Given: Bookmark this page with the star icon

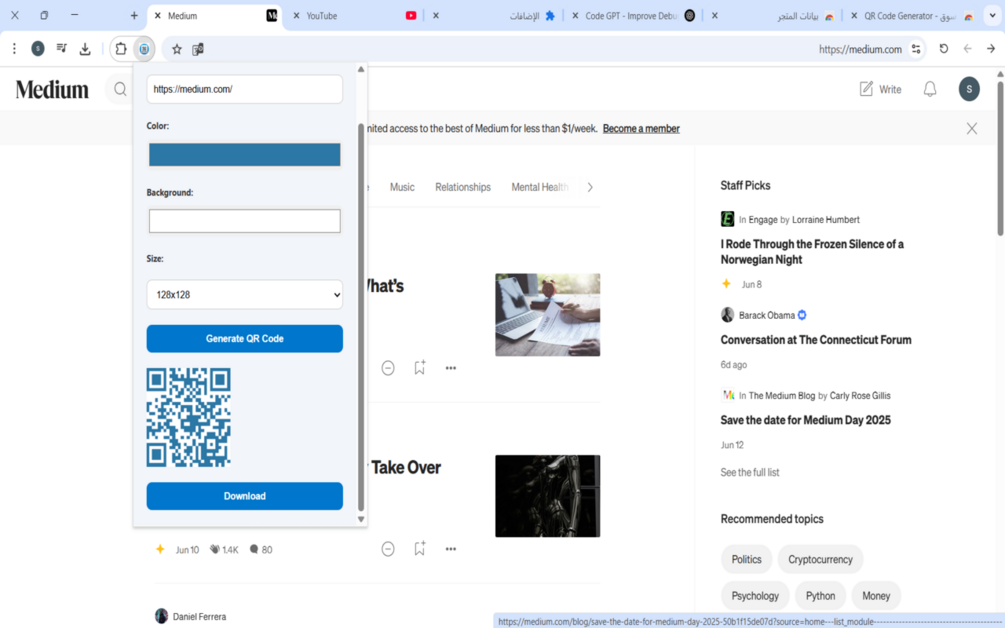Looking at the screenshot, I should pyautogui.click(x=177, y=49).
